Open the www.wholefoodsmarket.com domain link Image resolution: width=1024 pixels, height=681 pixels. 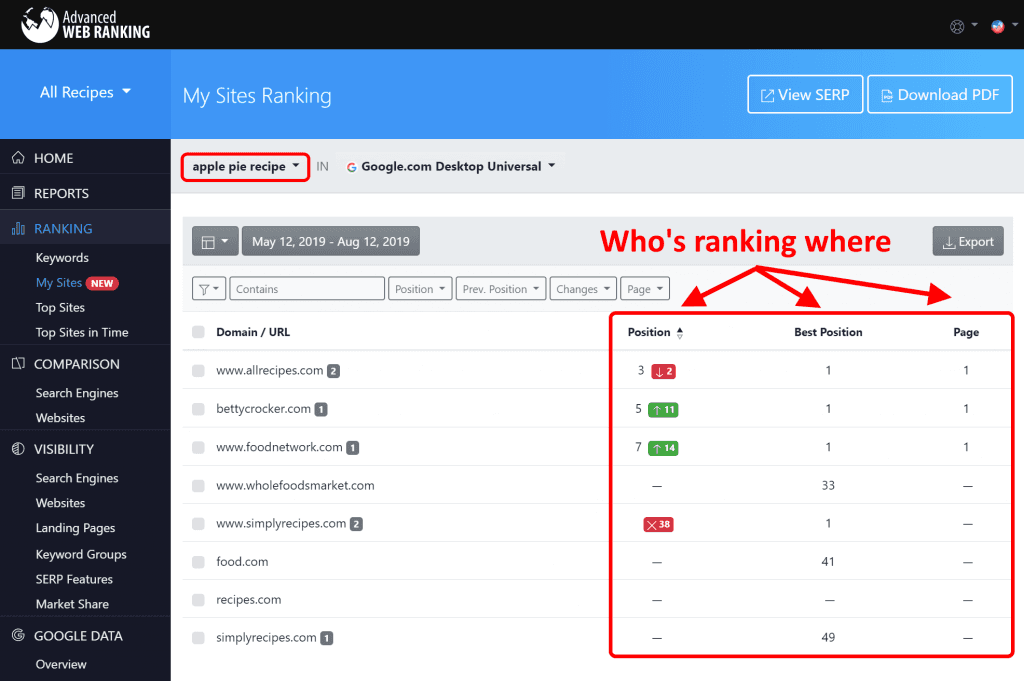(x=295, y=486)
